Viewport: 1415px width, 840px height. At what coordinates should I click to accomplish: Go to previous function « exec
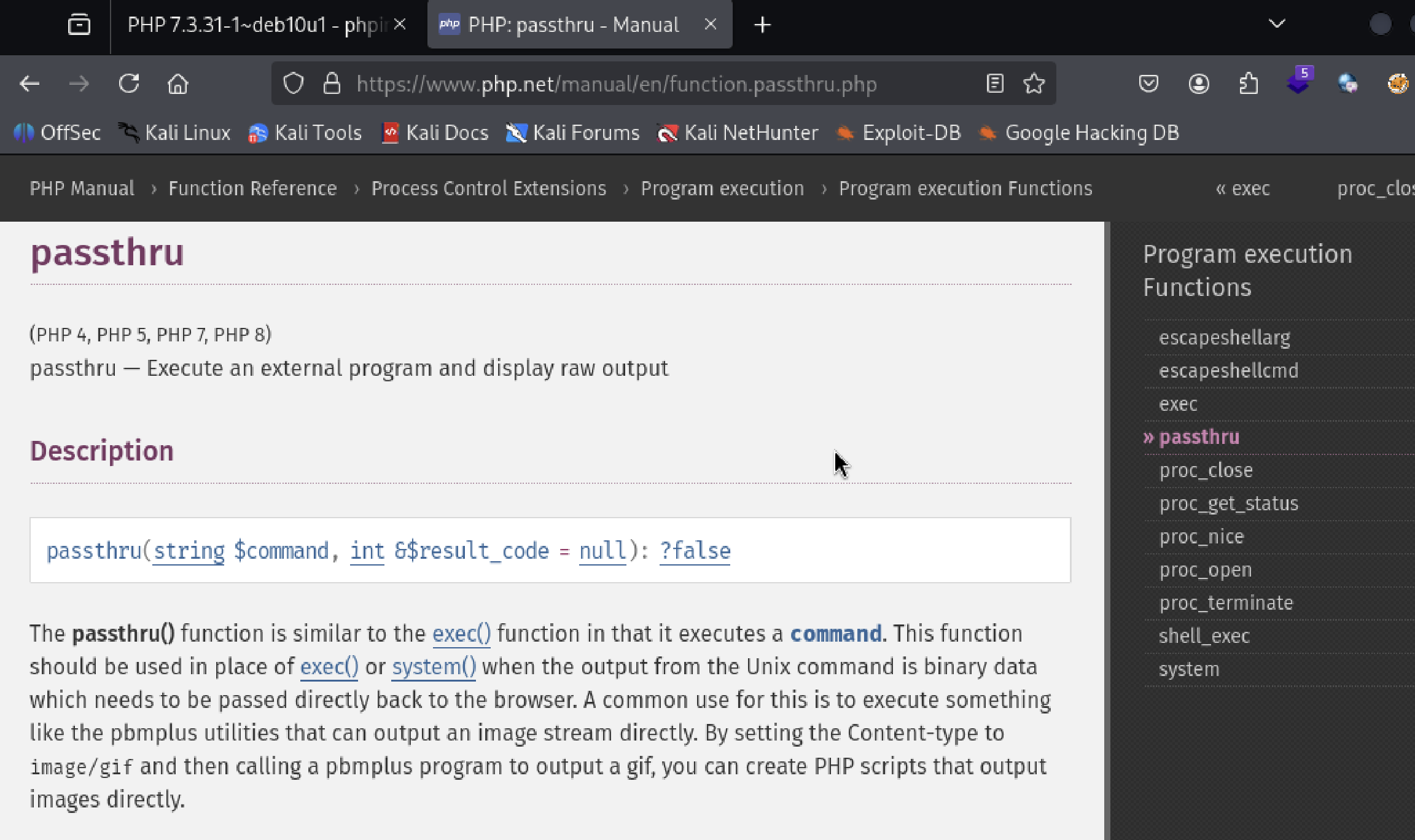click(x=1242, y=188)
